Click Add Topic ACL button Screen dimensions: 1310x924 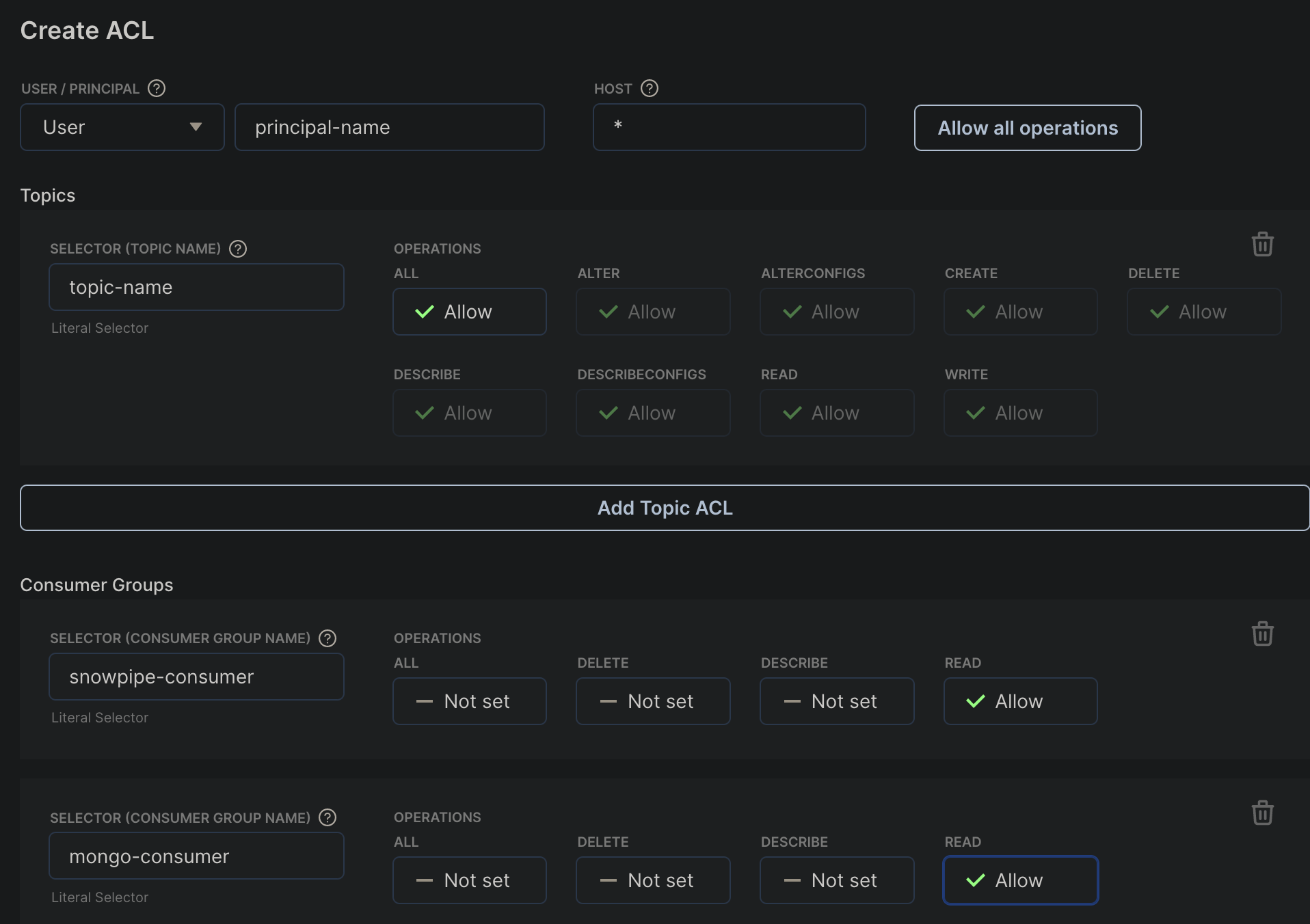(x=665, y=508)
